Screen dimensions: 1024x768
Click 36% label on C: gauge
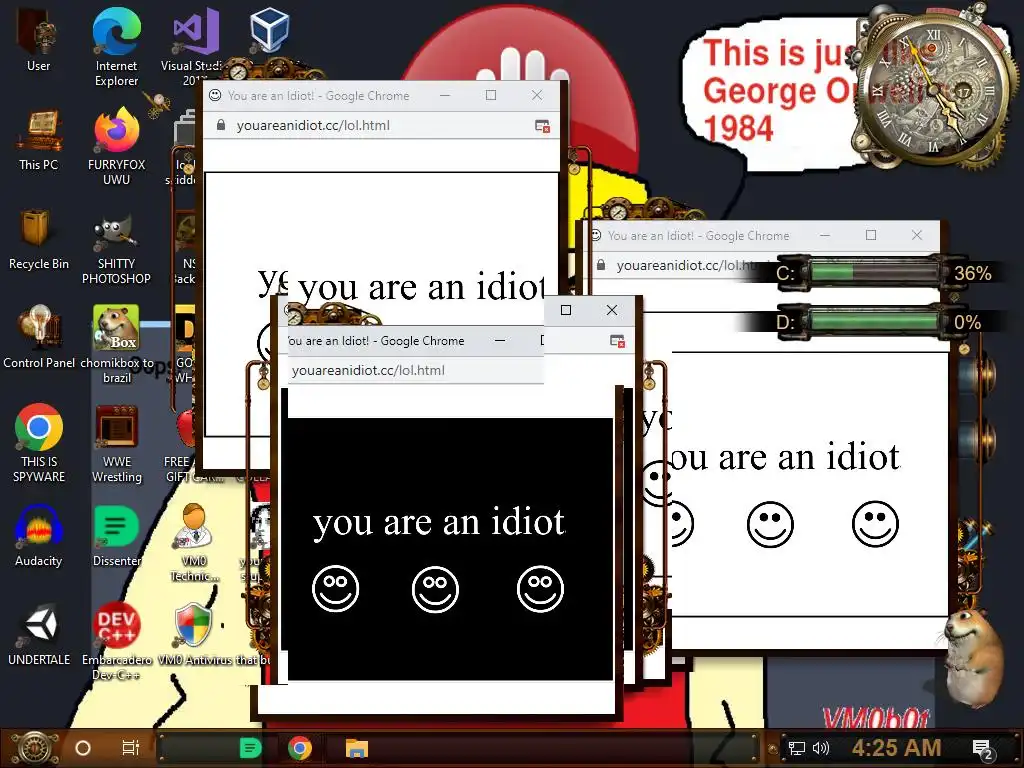[972, 273]
